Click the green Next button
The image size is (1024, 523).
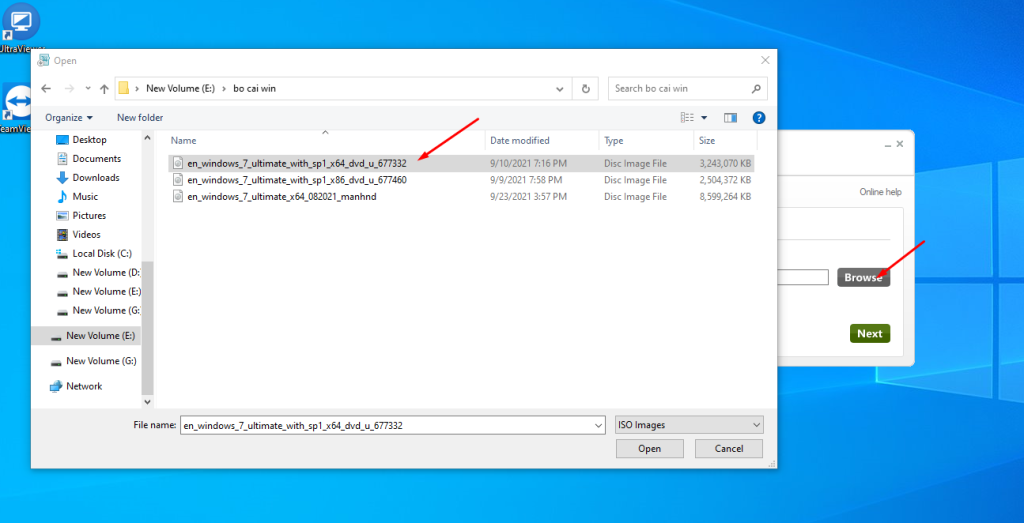tap(869, 333)
